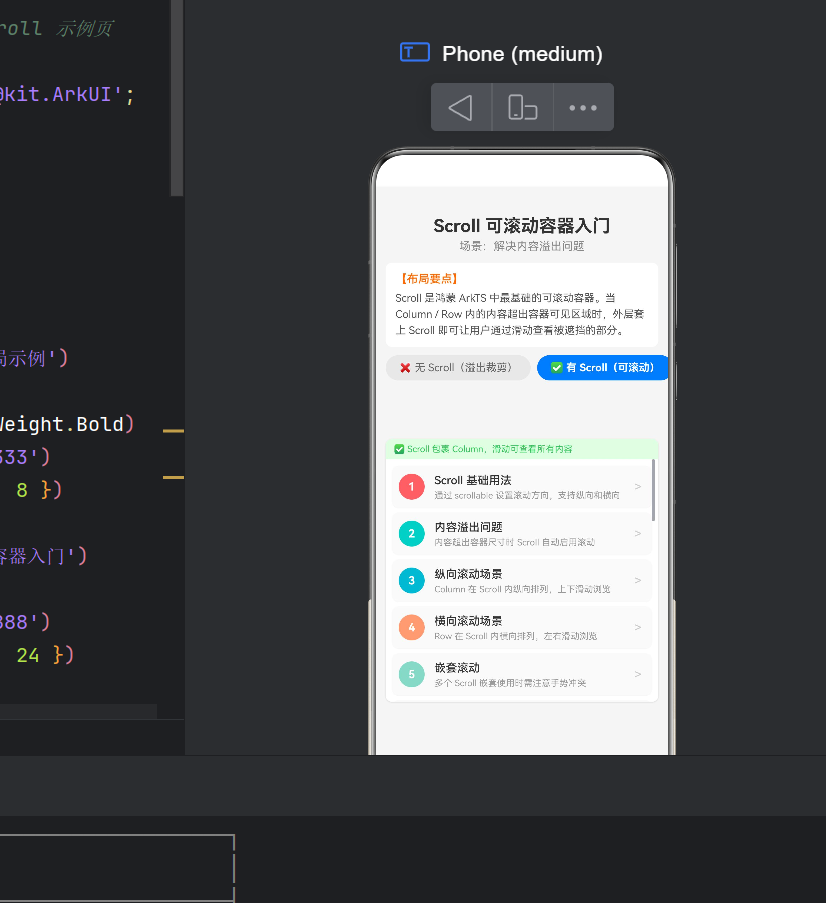Click the back triangle button in previewer toolbar
Screen dimensions: 826x903
461,108
